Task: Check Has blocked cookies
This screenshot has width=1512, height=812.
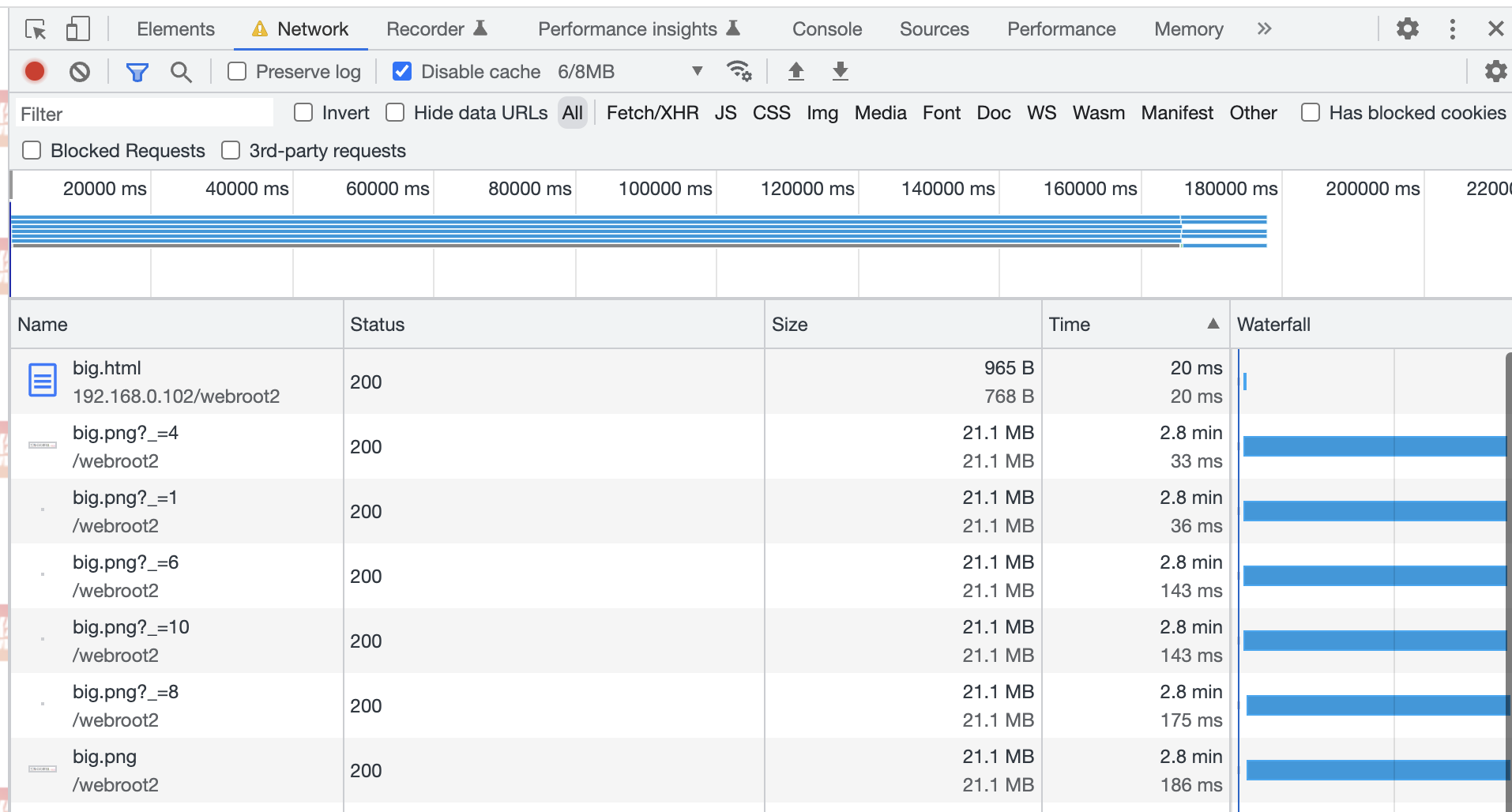Action: click(1311, 113)
